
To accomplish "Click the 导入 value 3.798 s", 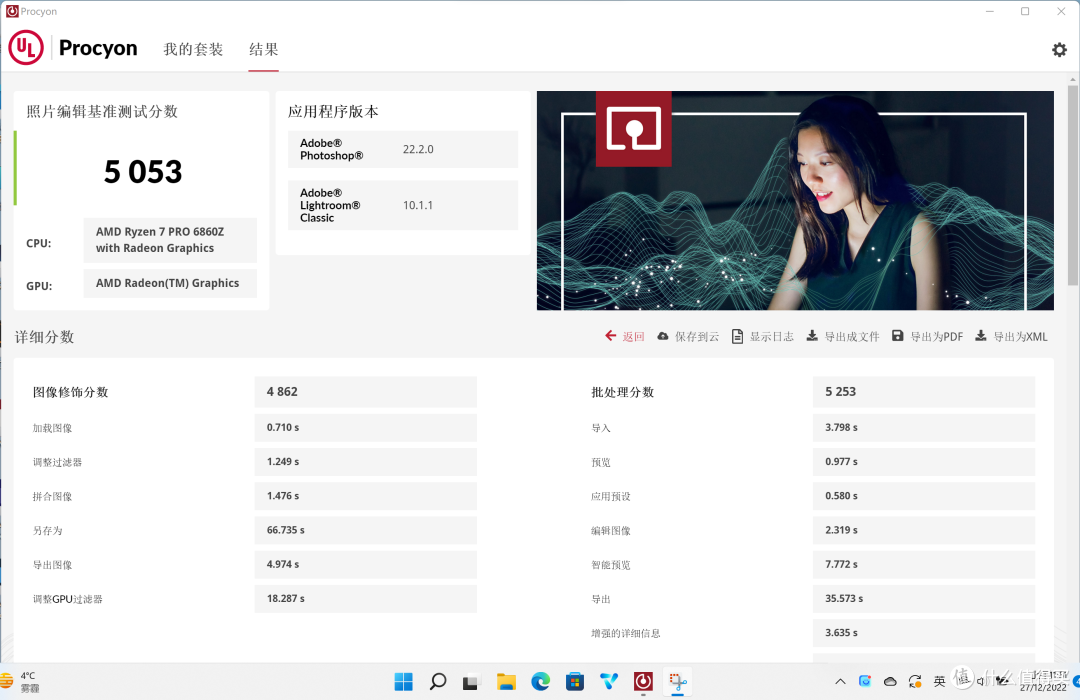I will click(924, 427).
